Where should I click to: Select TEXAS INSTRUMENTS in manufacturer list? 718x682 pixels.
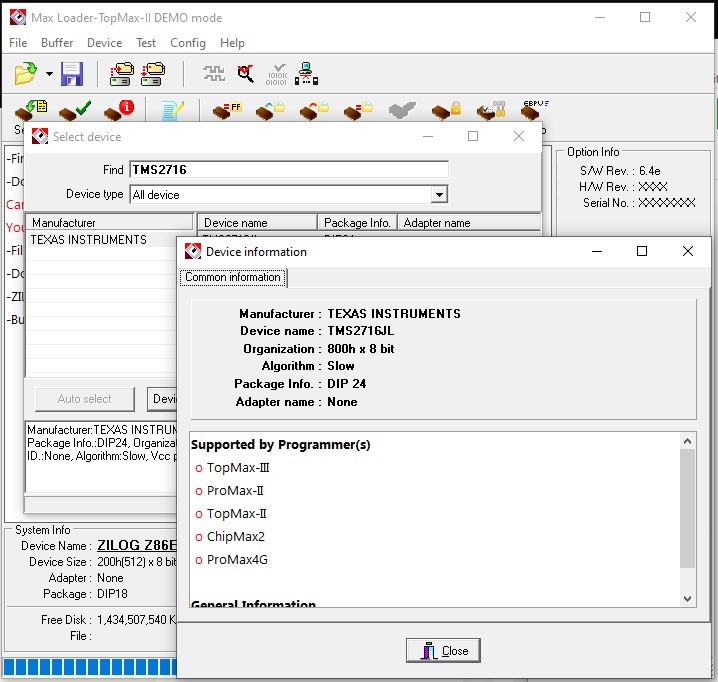point(89,240)
